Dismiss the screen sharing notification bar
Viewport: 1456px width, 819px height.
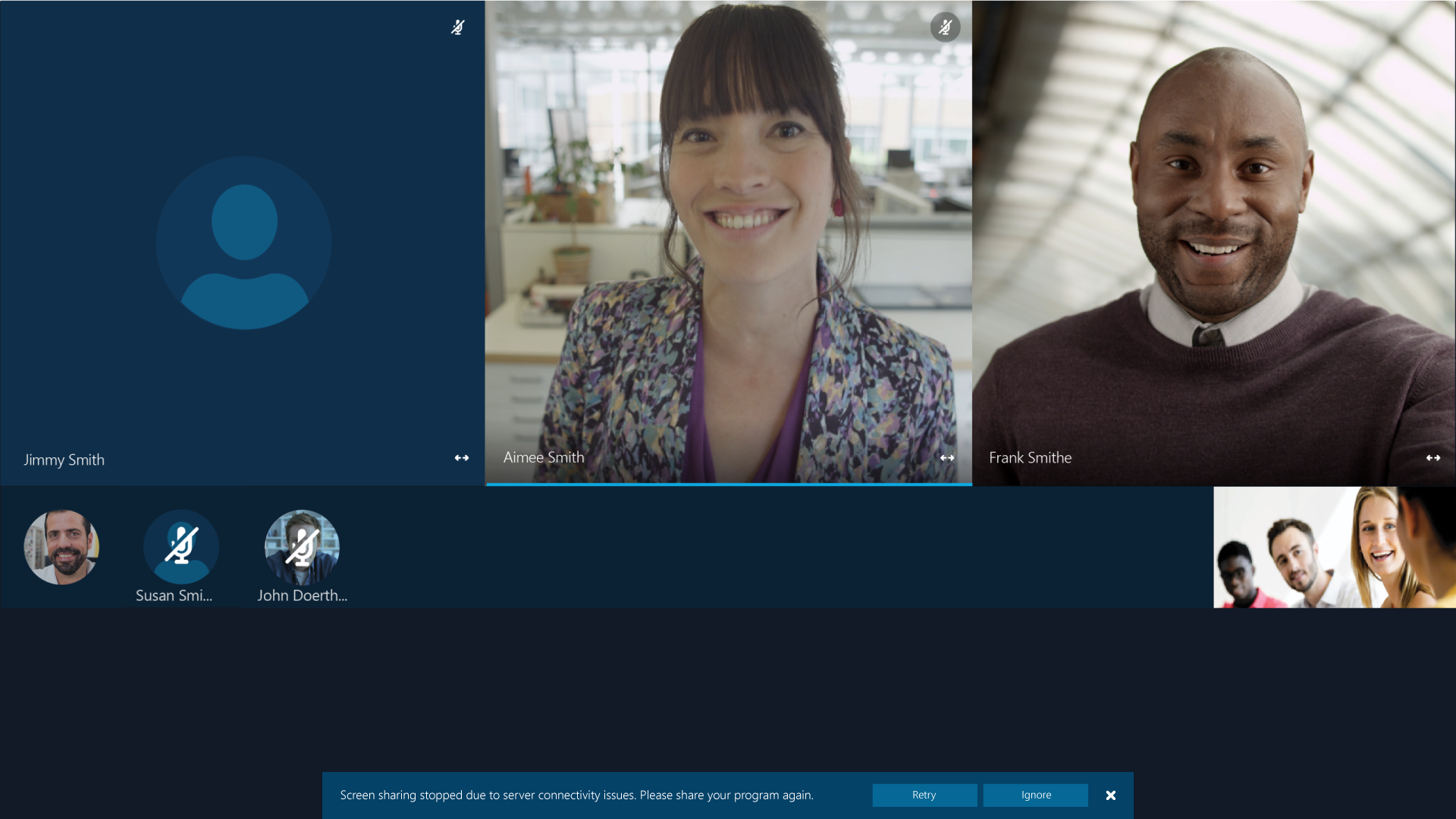coord(1111,795)
